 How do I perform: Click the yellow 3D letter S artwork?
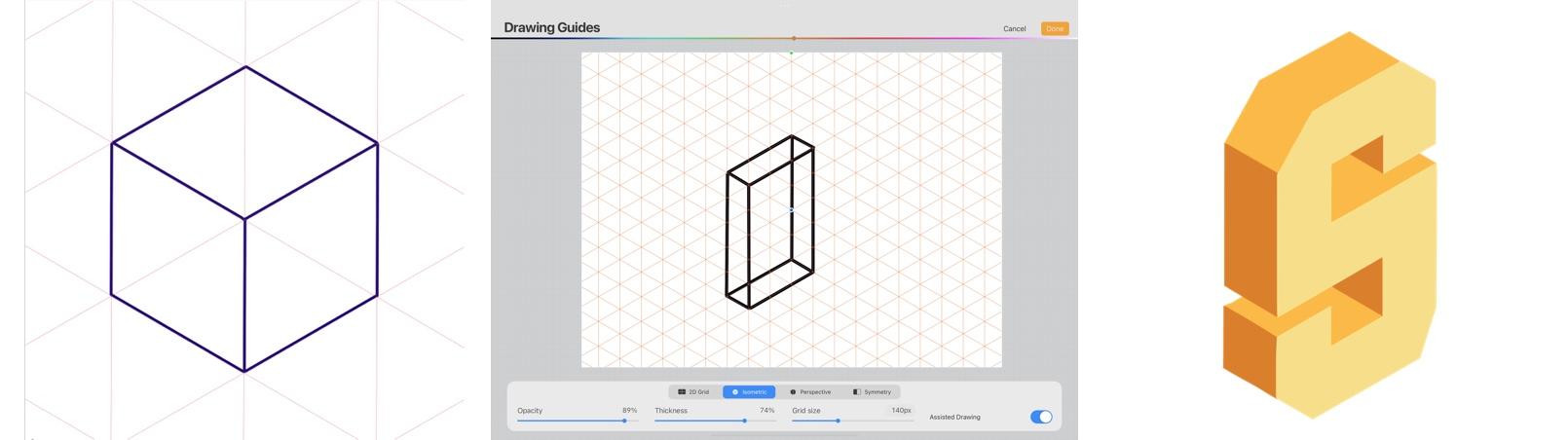coord(1330,225)
